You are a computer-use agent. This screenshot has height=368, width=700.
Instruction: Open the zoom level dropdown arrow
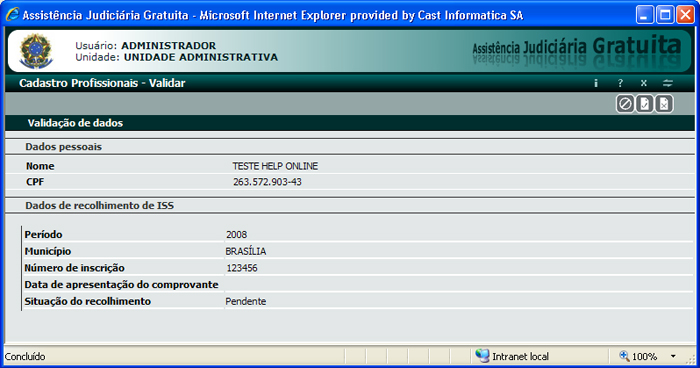[673, 356]
